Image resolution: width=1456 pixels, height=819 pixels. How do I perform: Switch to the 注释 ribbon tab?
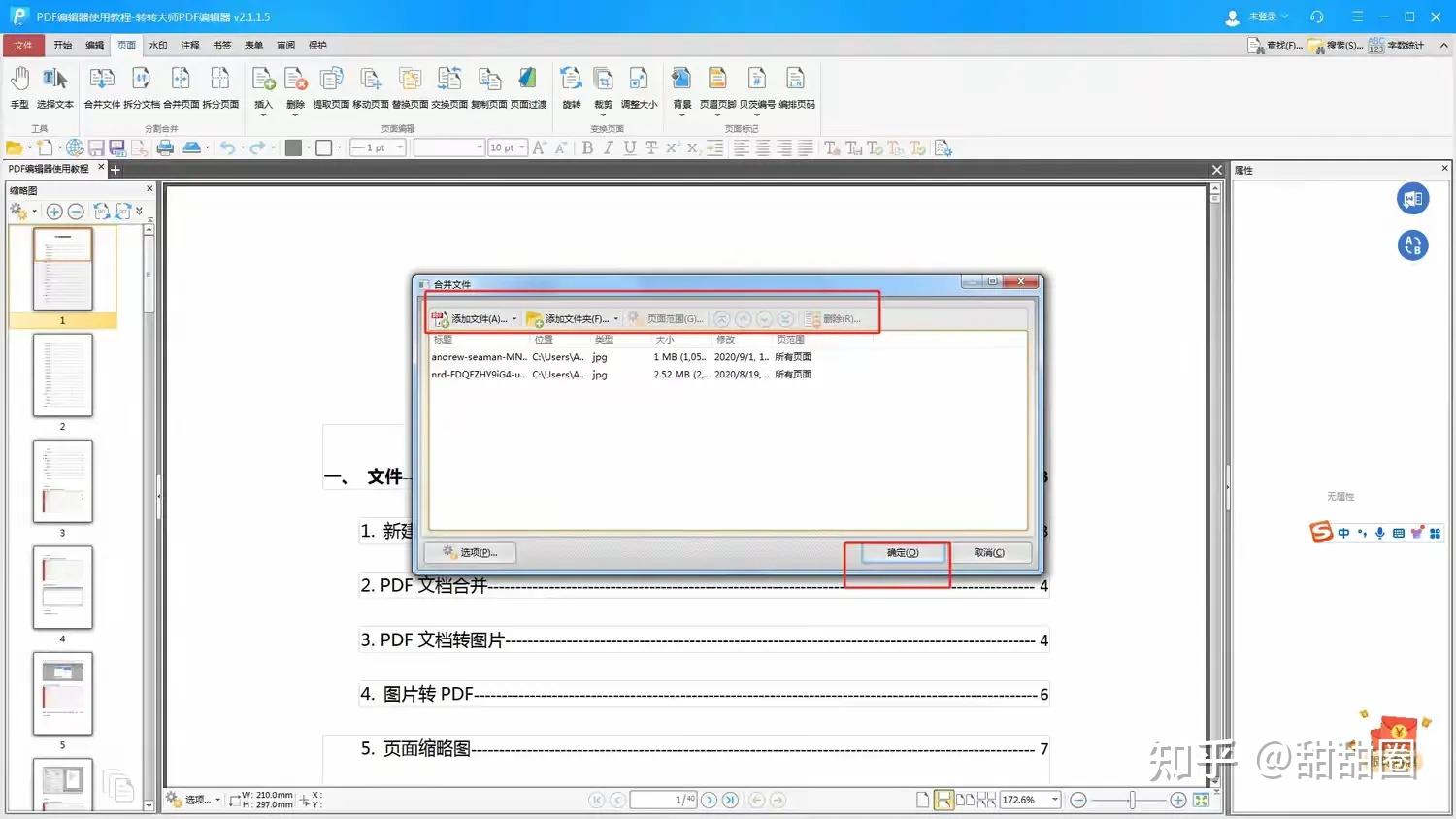click(x=190, y=45)
